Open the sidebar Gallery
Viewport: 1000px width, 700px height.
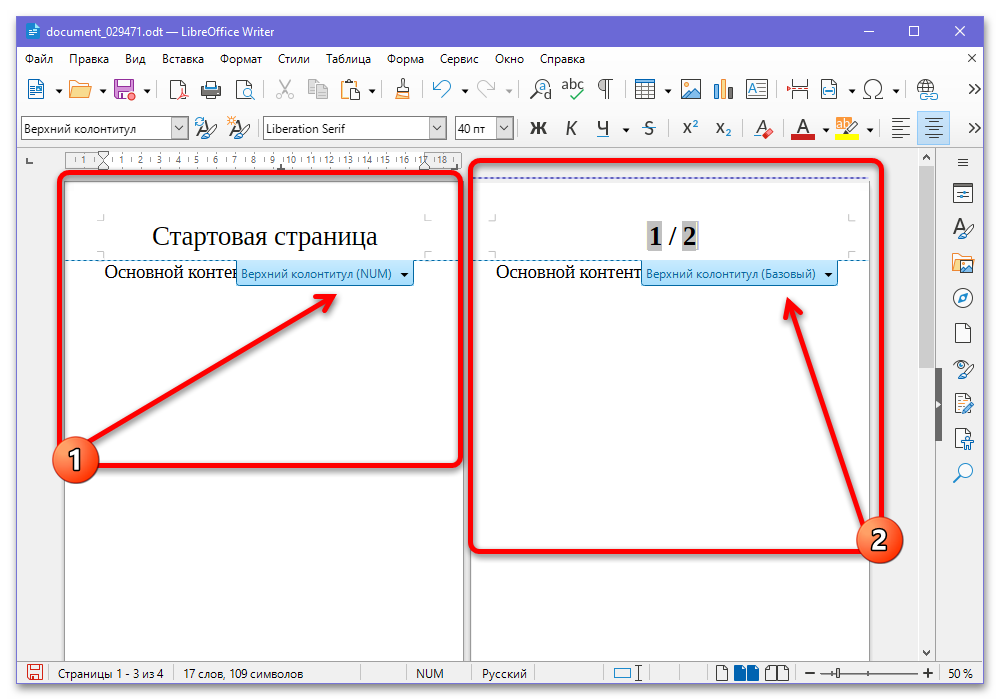pos(962,263)
